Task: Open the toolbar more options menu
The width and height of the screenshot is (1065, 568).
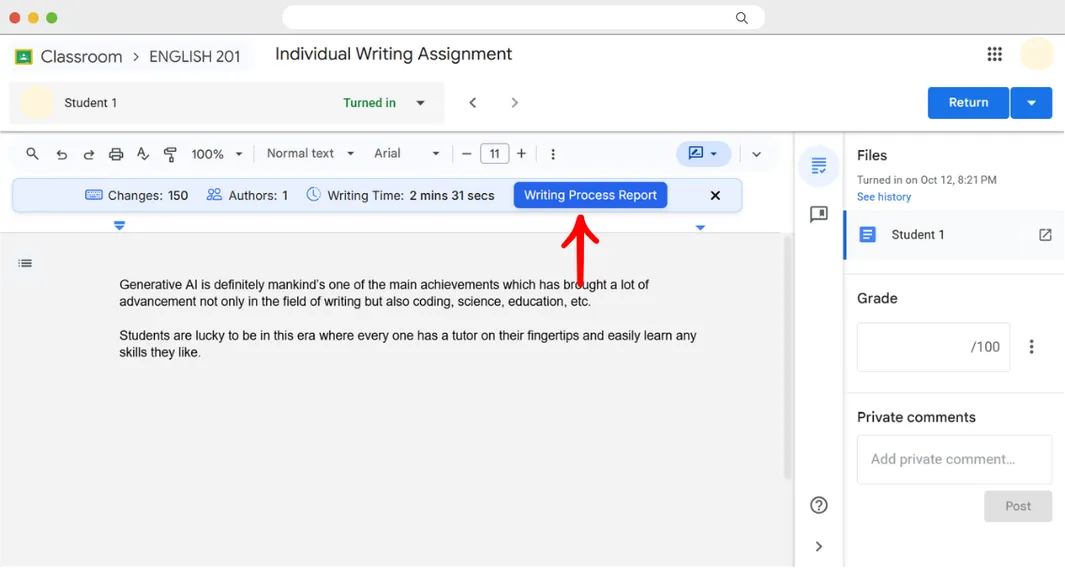Action: coord(553,154)
